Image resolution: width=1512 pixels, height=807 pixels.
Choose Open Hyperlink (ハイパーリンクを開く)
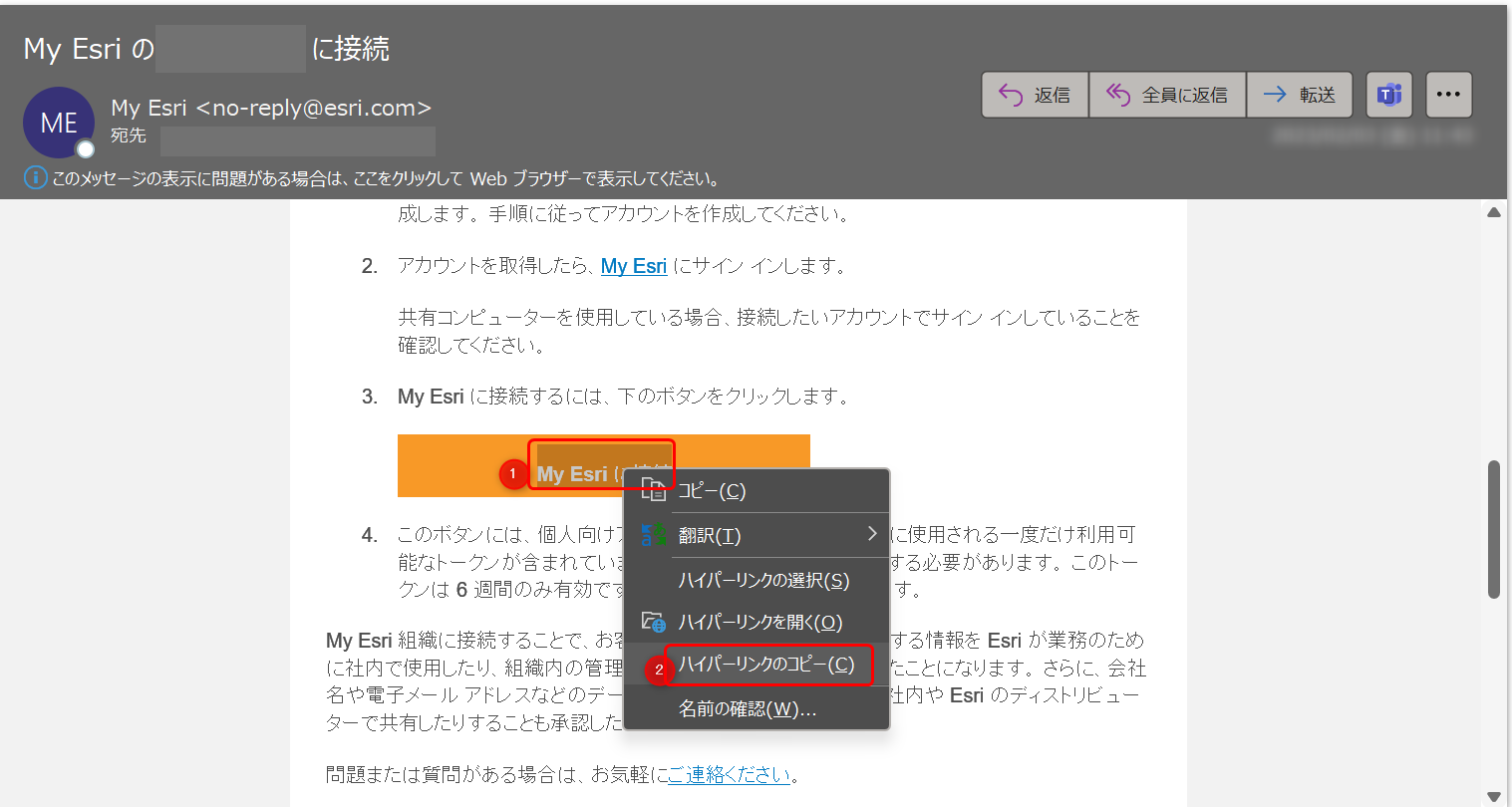(756, 622)
